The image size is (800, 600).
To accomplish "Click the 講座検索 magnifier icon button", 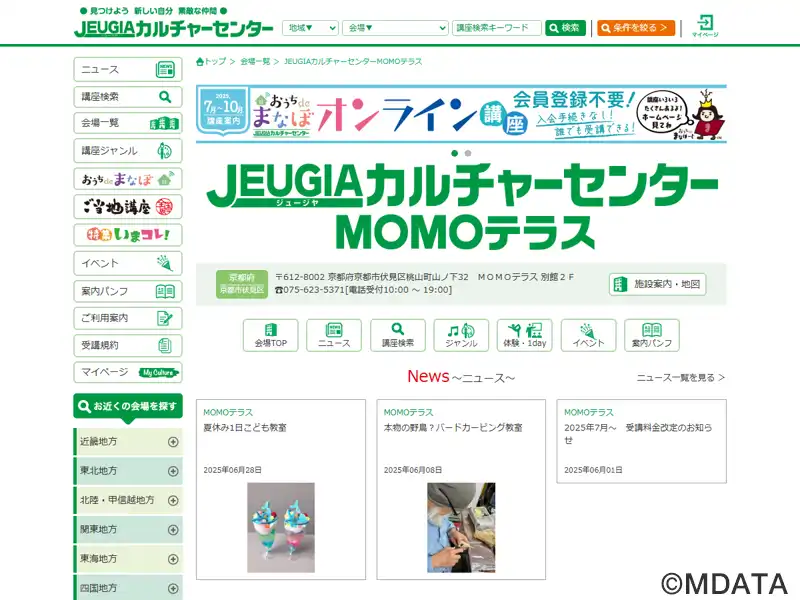I will [398, 335].
